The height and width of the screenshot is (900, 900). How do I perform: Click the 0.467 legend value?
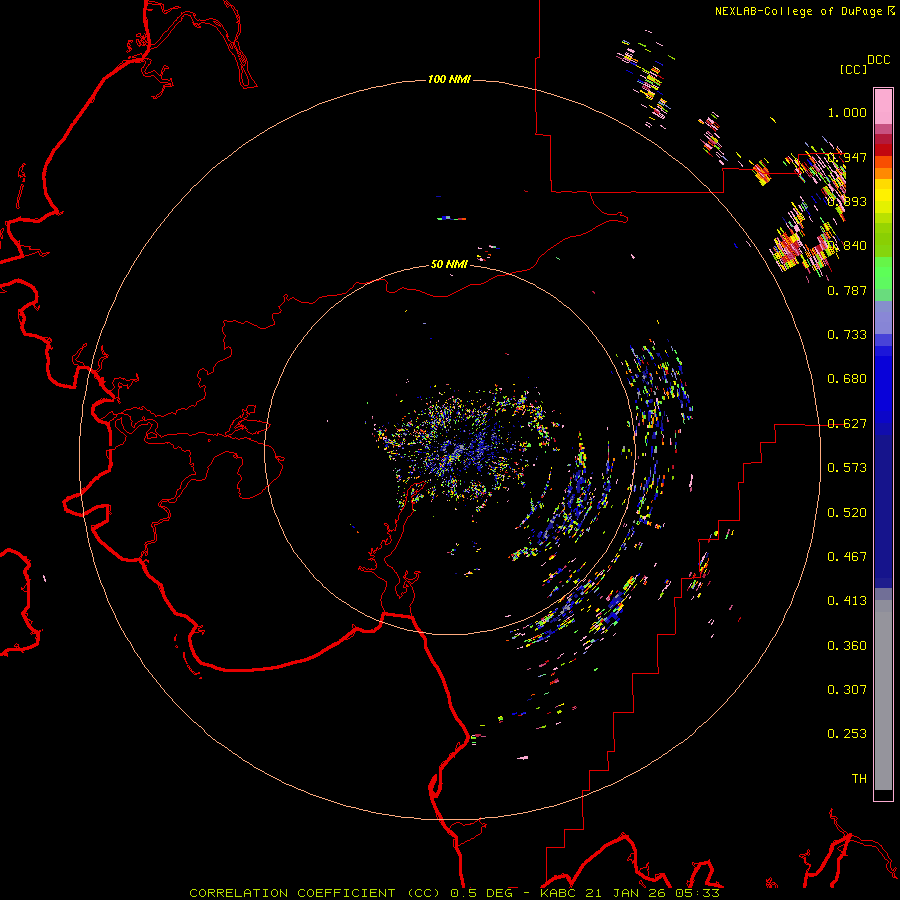tap(847, 557)
